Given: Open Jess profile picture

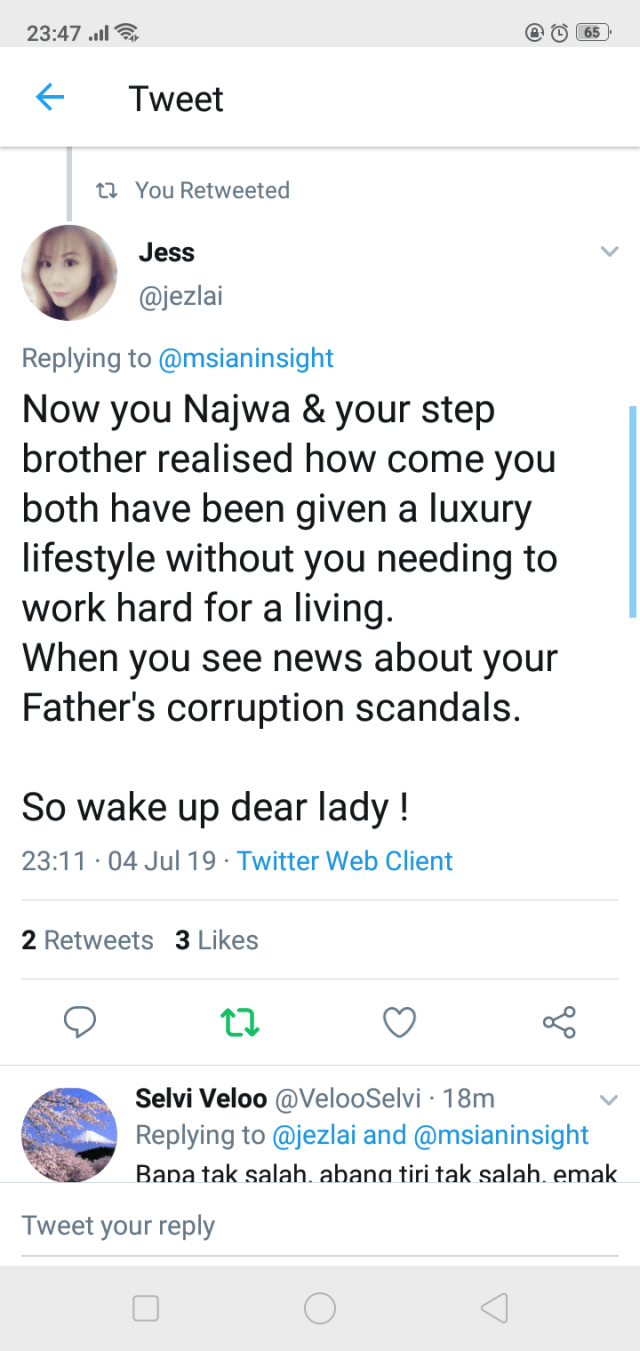Looking at the screenshot, I should (x=69, y=273).
